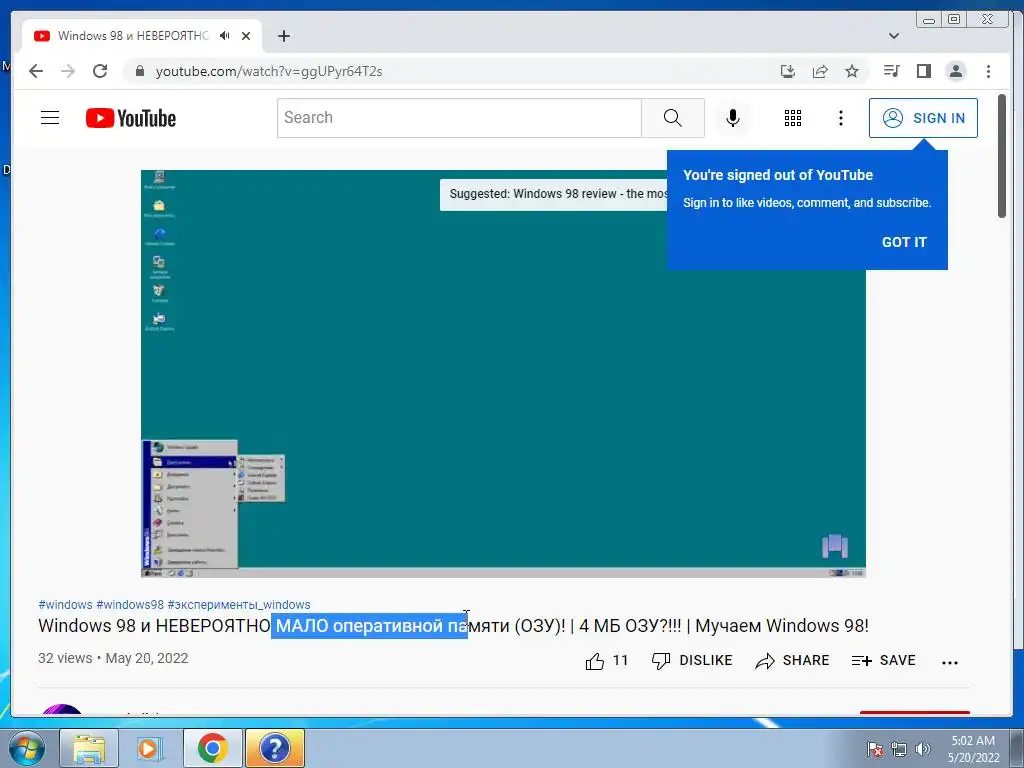
Task: Open the suggested Windows 98 review card
Action: point(554,194)
